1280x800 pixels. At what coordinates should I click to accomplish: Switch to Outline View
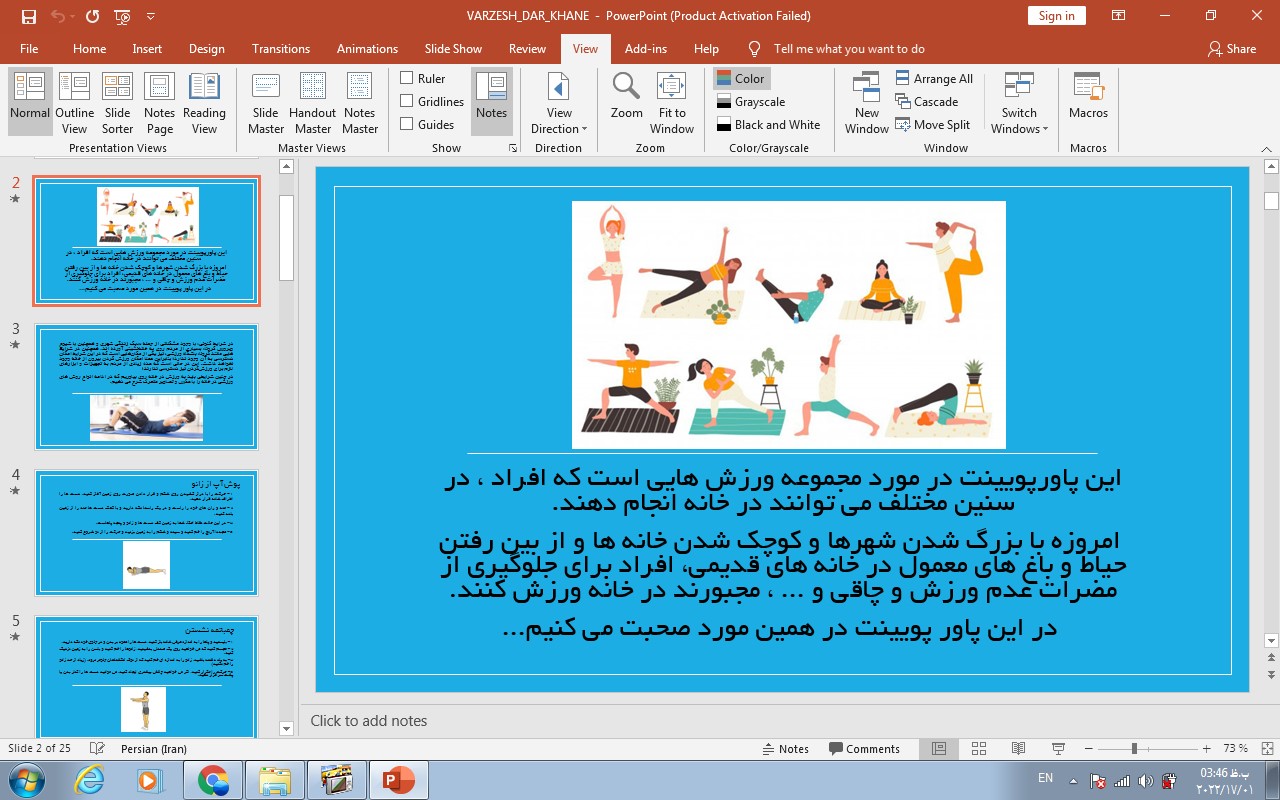click(75, 103)
